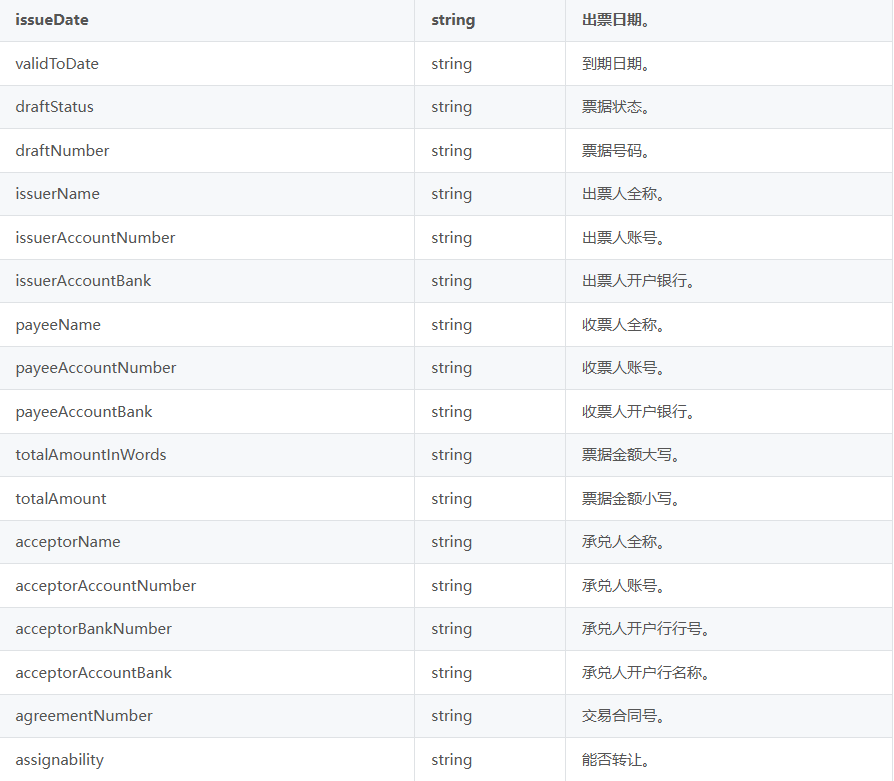
Task: Click the issuerName parameter cell
Action: [x=57, y=194]
